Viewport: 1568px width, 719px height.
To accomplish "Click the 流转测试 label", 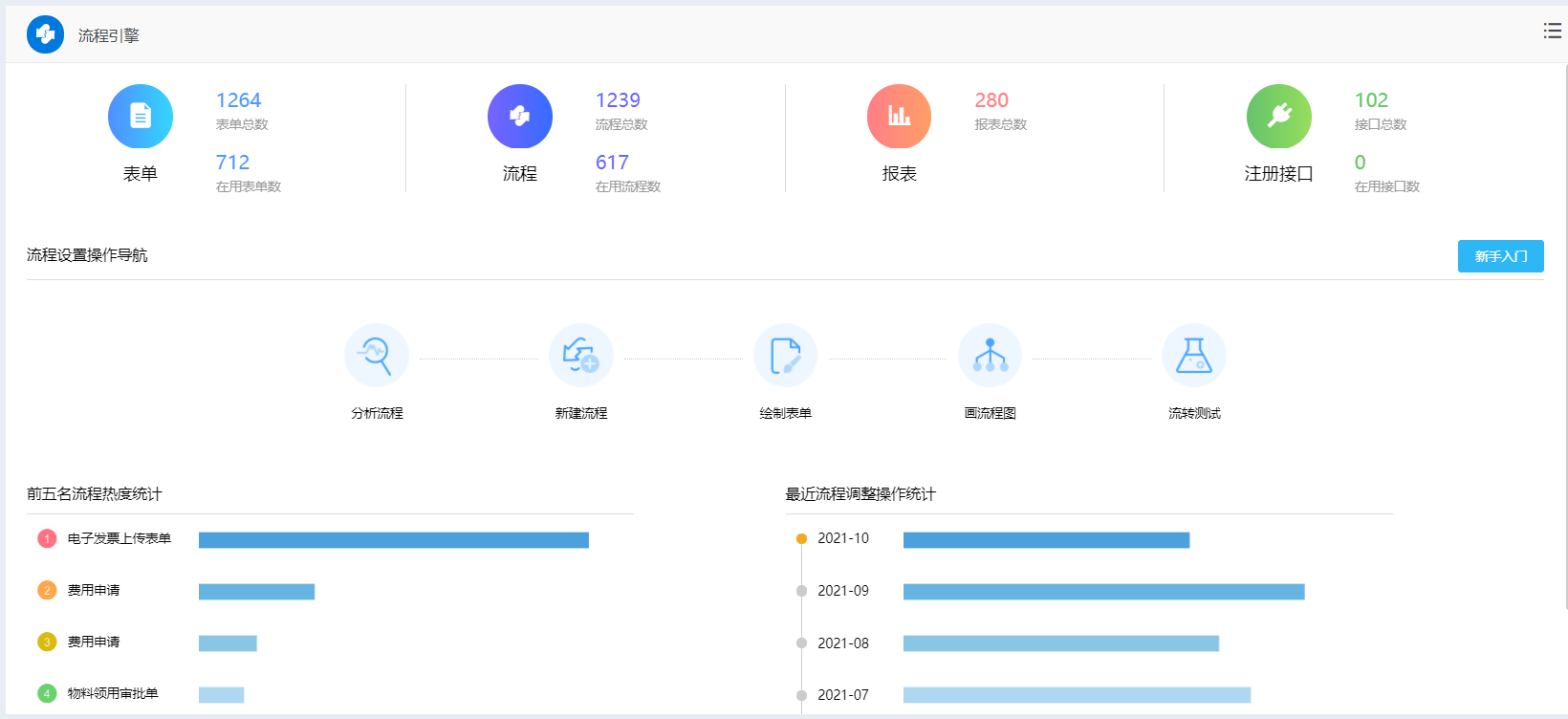I will pyautogui.click(x=1194, y=413).
